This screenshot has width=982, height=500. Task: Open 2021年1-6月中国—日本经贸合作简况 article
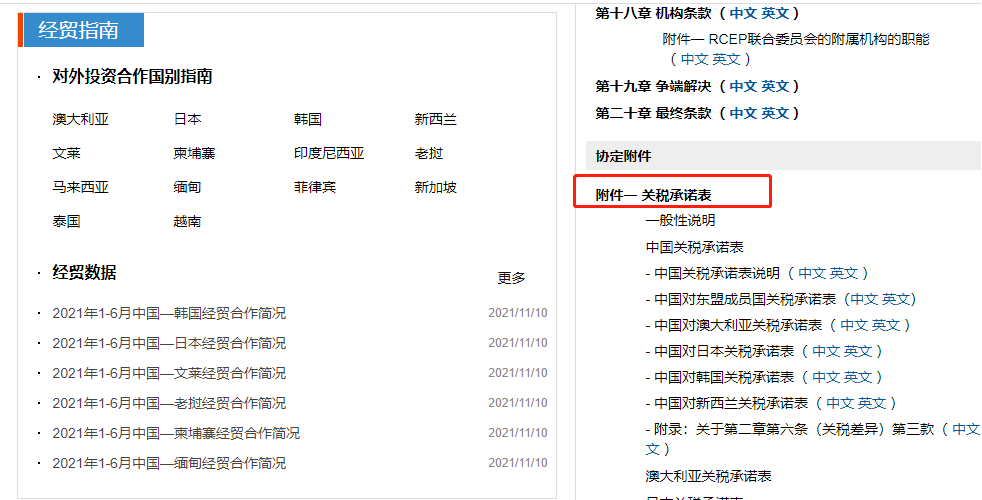coord(169,343)
